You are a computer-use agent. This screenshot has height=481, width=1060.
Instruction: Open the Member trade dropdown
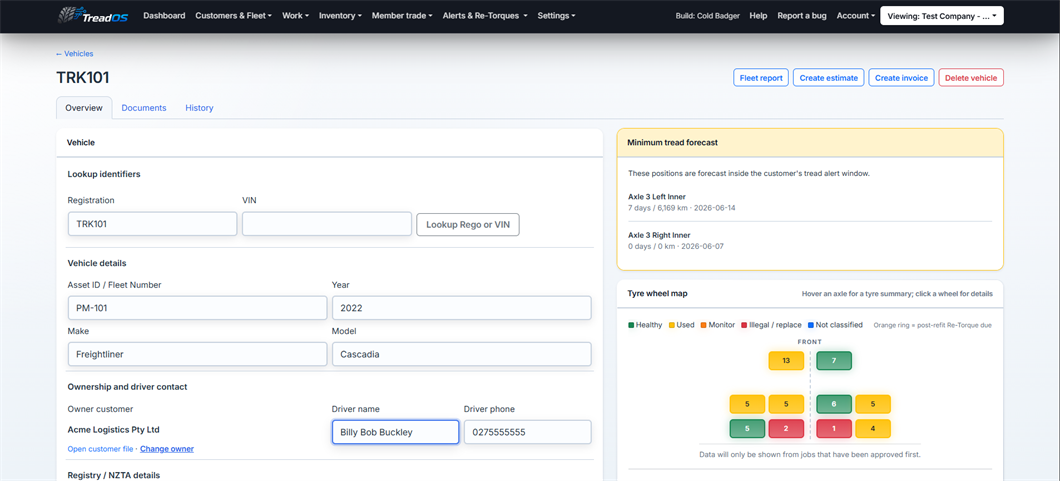pyautogui.click(x=402, y=16)
